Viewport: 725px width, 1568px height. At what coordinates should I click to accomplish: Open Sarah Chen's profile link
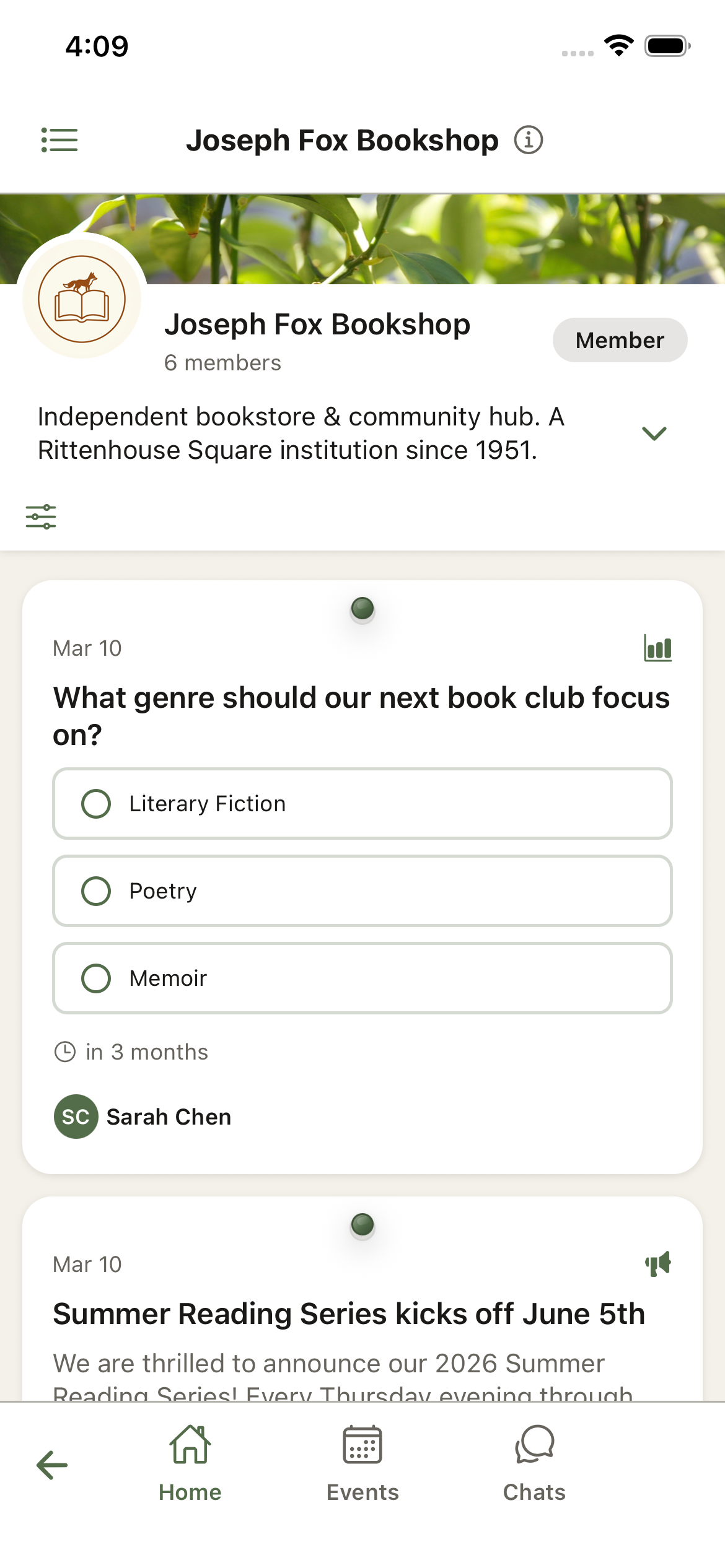pyautogui.click(x=169, y=1117)
